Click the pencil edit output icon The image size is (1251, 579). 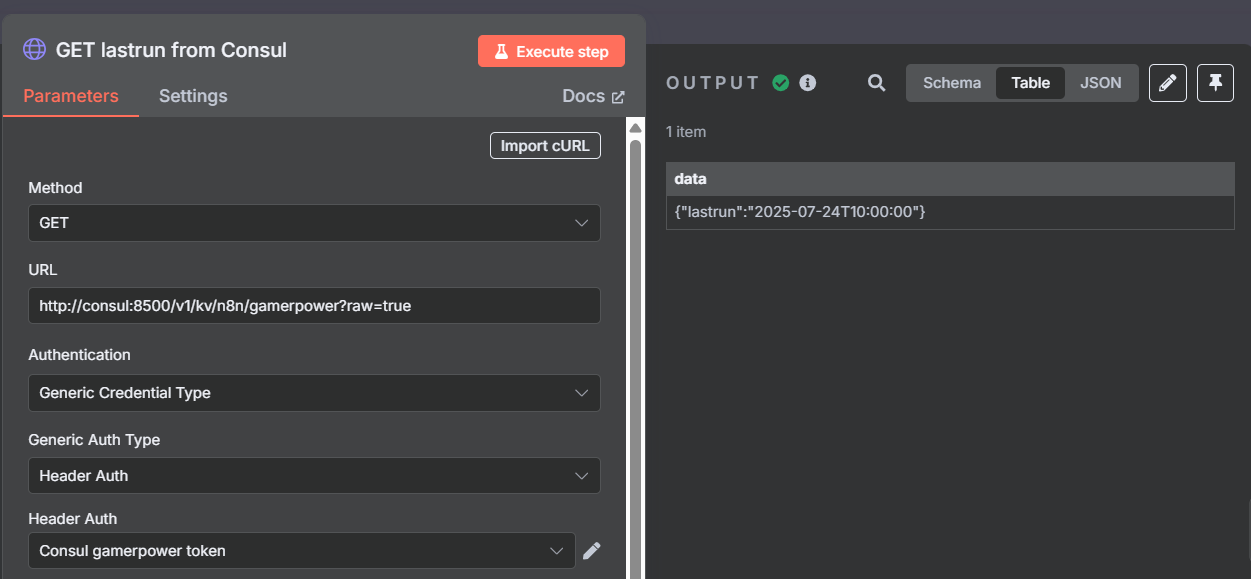pos(1167,83)
